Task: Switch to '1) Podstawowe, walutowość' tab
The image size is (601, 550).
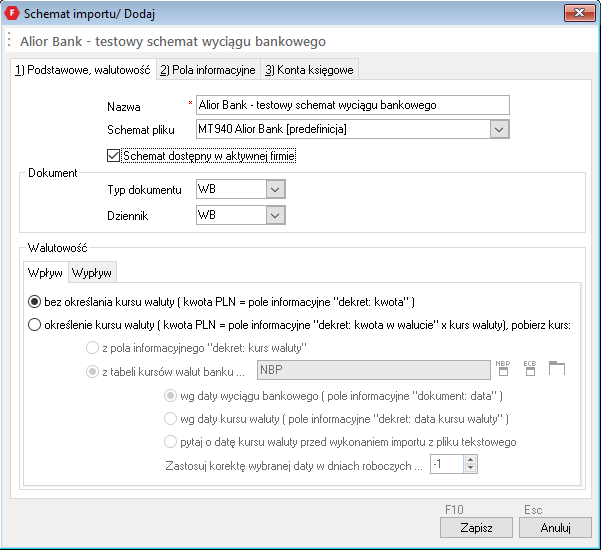Action: tap(83, 70)
